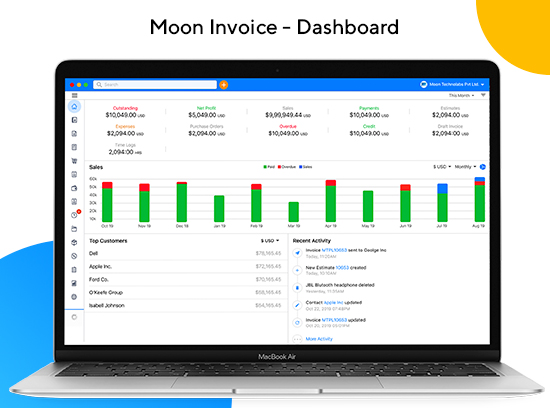The height and width of the screenshot is (408, 550).
Task: Toggle the Paid legend in Sales chart
Action: pos(269,167)
